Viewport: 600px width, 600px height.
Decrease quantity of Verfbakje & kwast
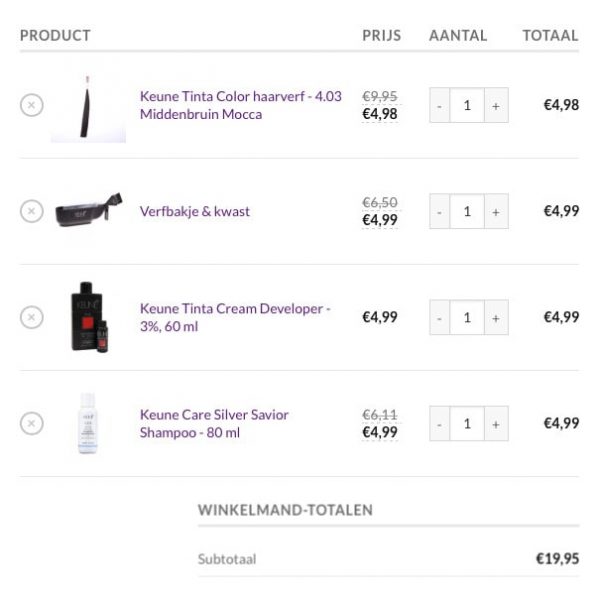439,211
